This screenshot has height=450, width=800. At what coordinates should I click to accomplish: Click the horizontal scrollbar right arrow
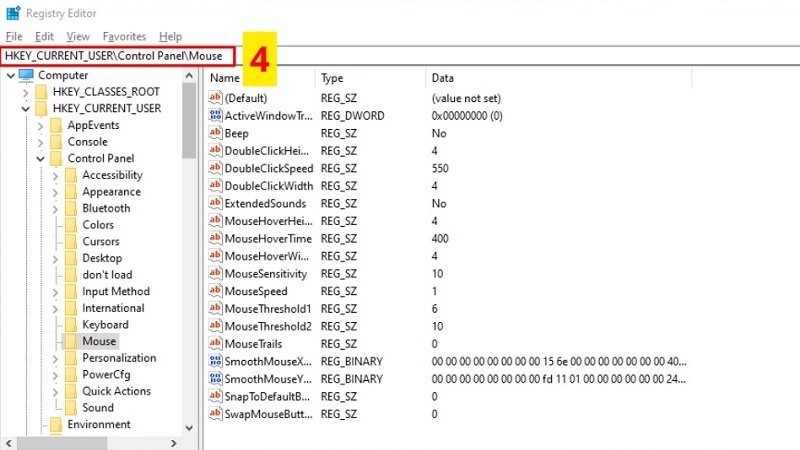(x=173, y=443)
